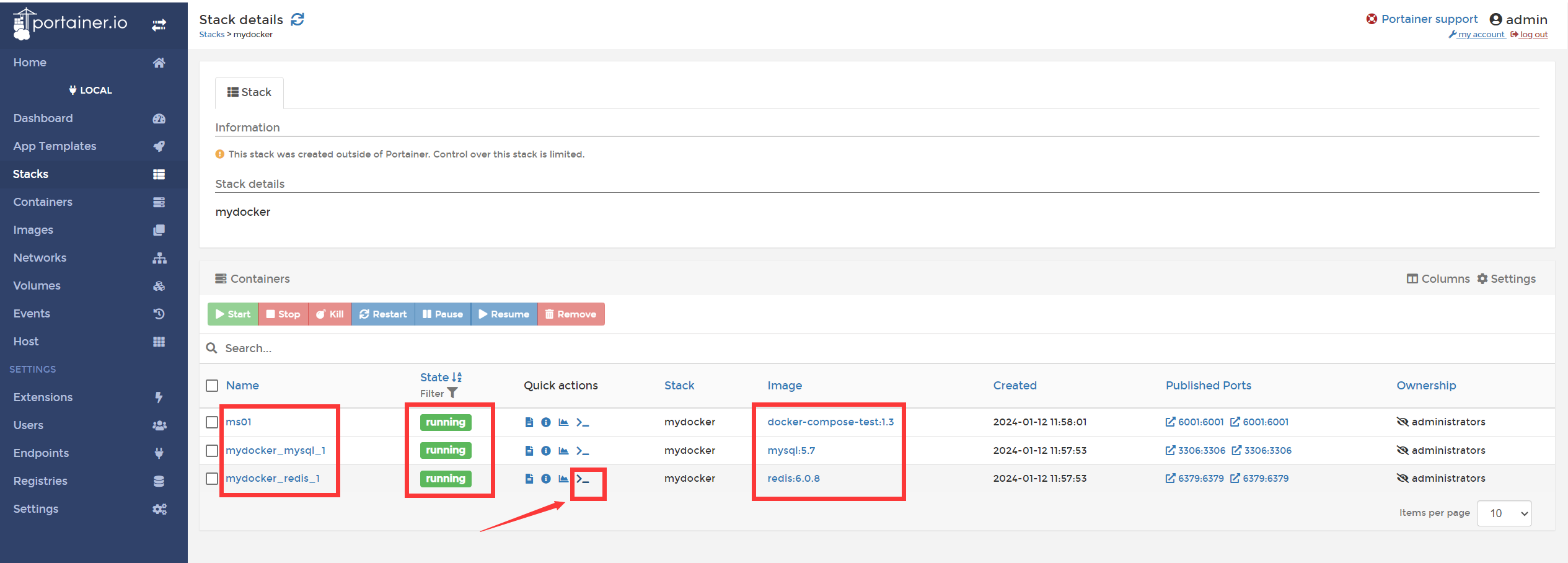Toggle the sidebar collapse arrows icon

[x=159, y=25]
